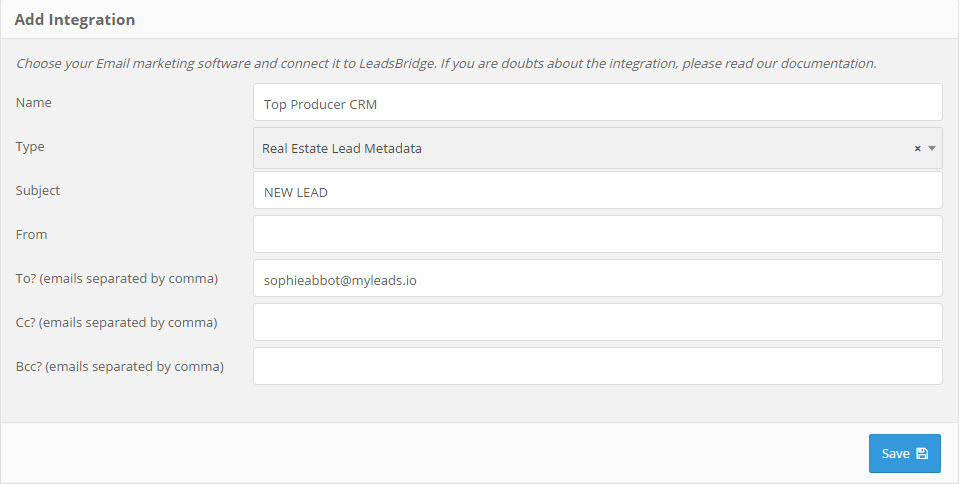Click the Subject label

click(38, 190)
